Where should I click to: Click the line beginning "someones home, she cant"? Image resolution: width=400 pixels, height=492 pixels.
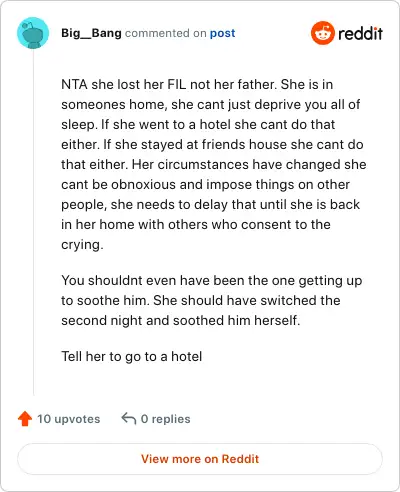pyautogui.click(x=210, y=105)
